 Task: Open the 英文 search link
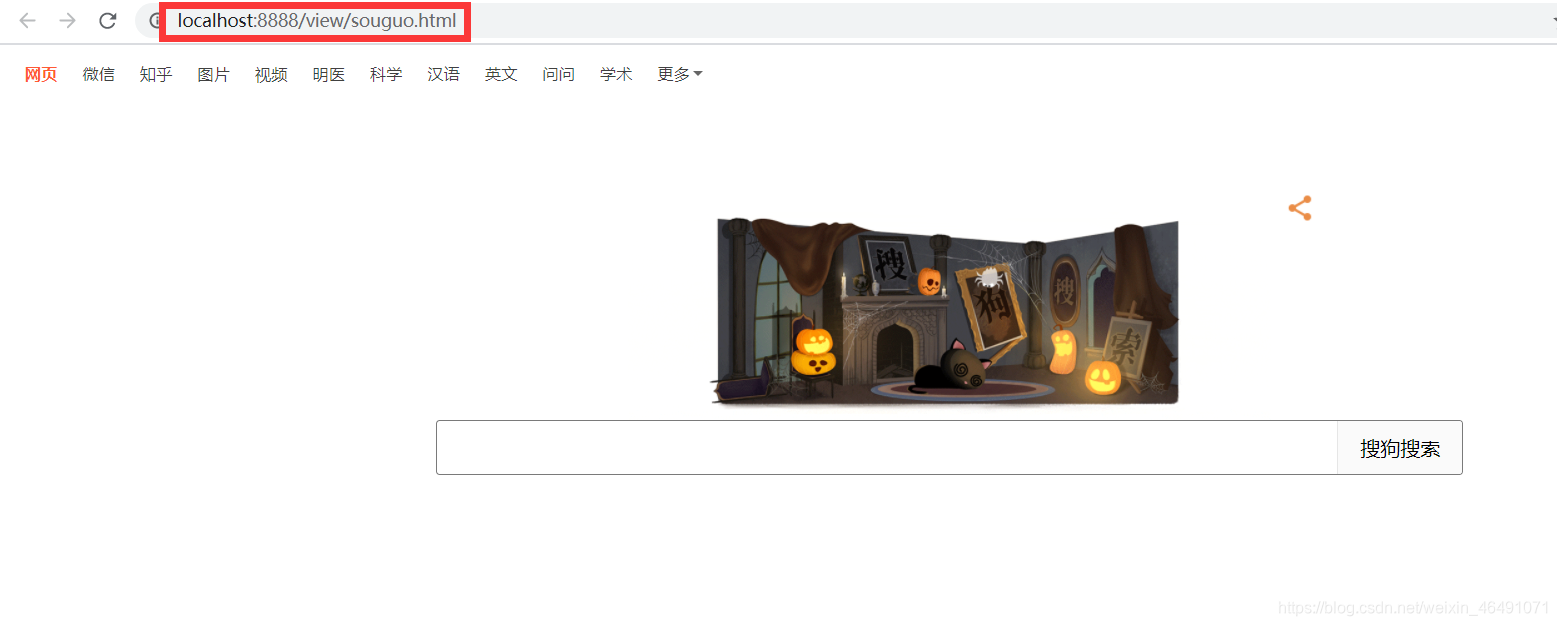point(501,74)
